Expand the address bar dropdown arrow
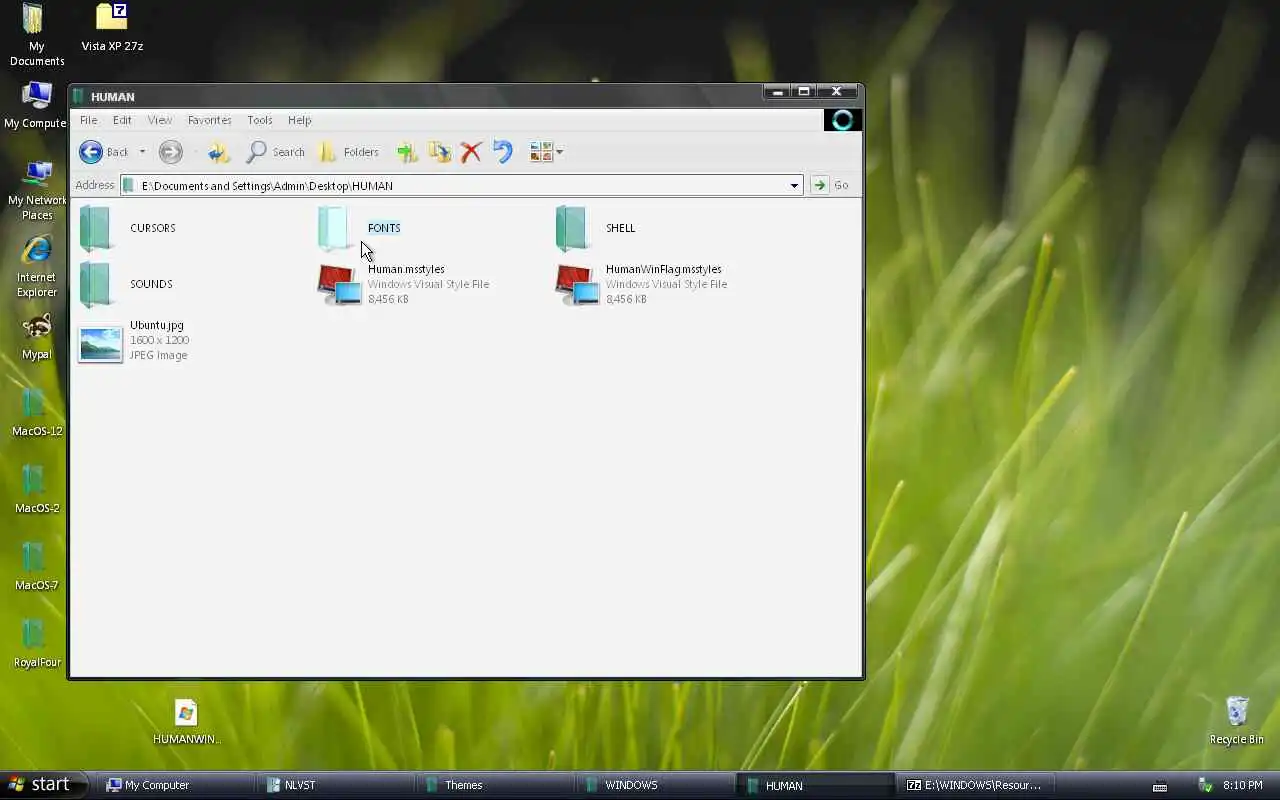Image resolution: width=1280 pixels, height=800 pixels. [x=794, y=185]
